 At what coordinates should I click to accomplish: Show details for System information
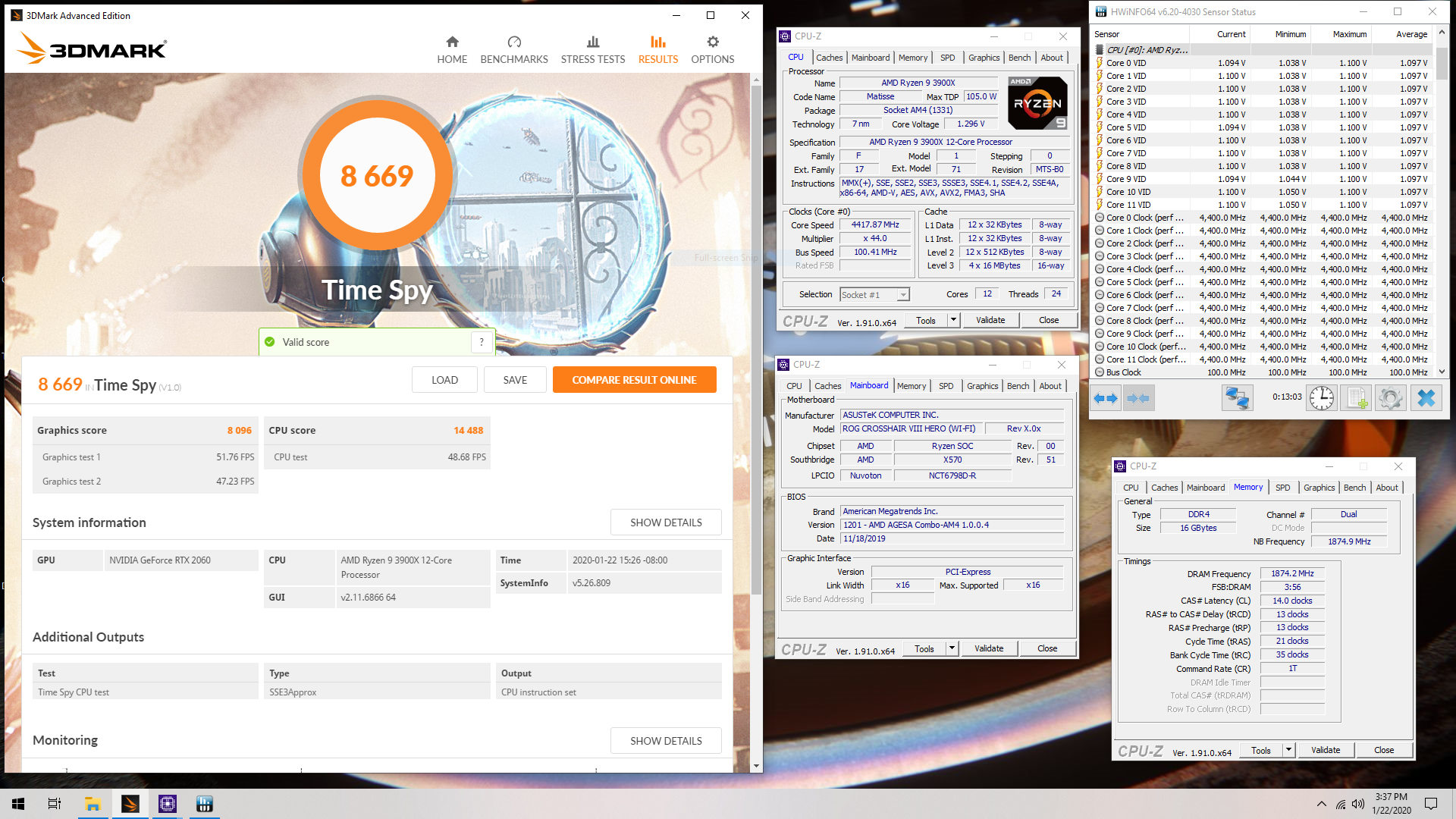point(666,522)
